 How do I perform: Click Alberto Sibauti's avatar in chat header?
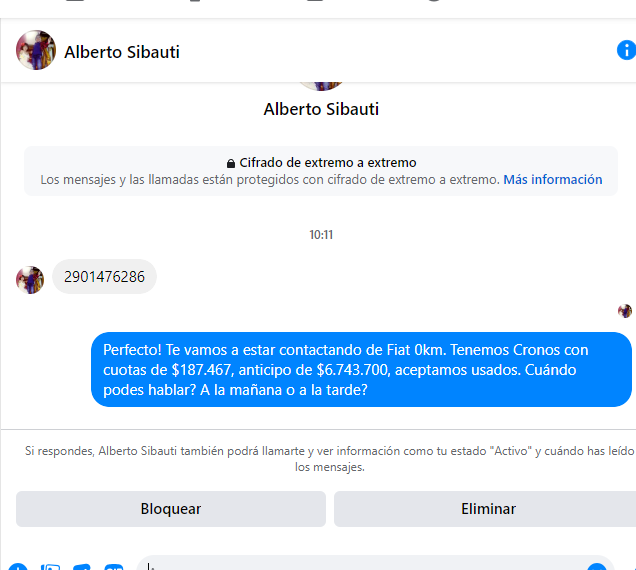(x=36, y=50)
